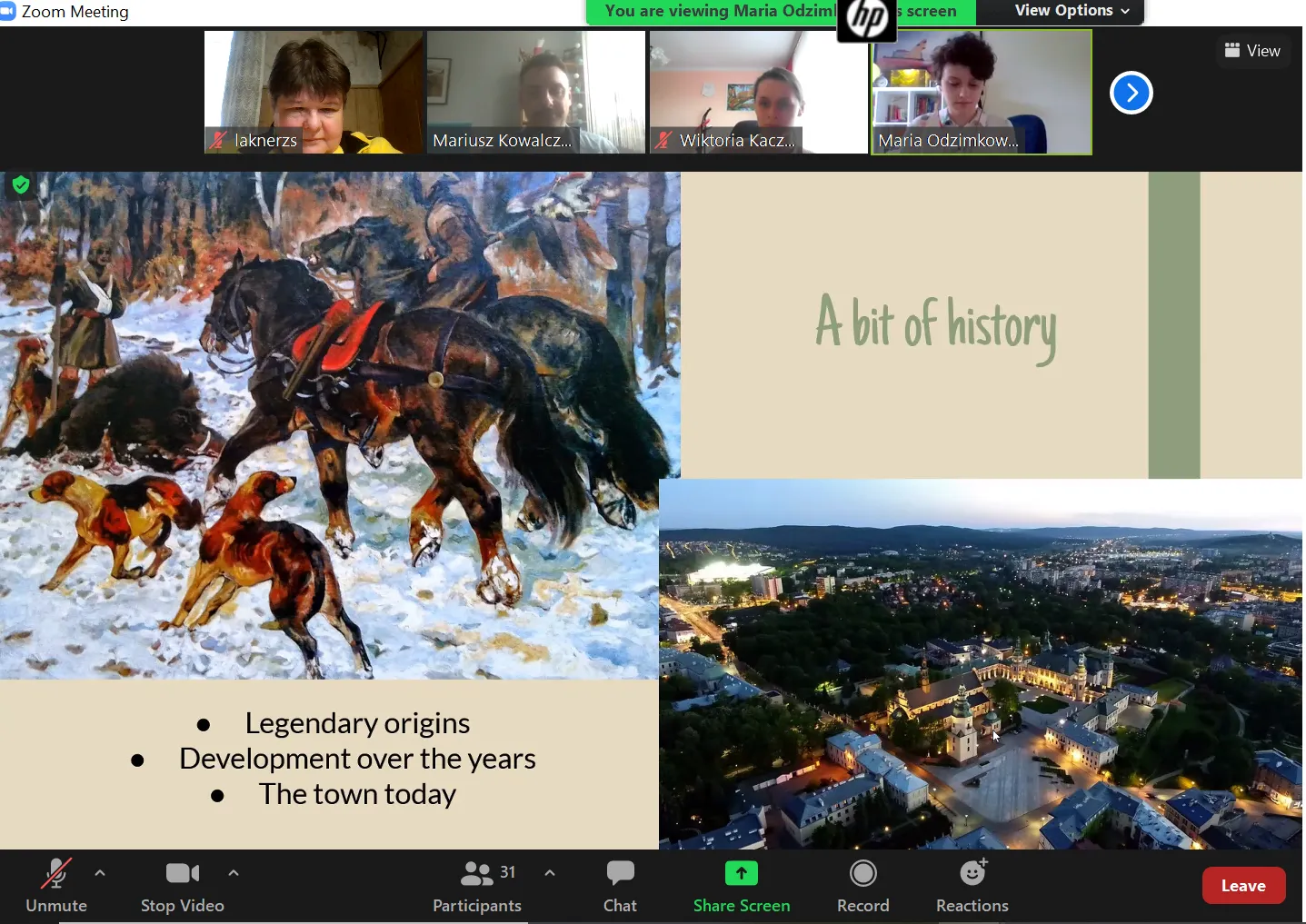Open the Reactions menu
Screen dimensions: 1306x924
(972, 886)
